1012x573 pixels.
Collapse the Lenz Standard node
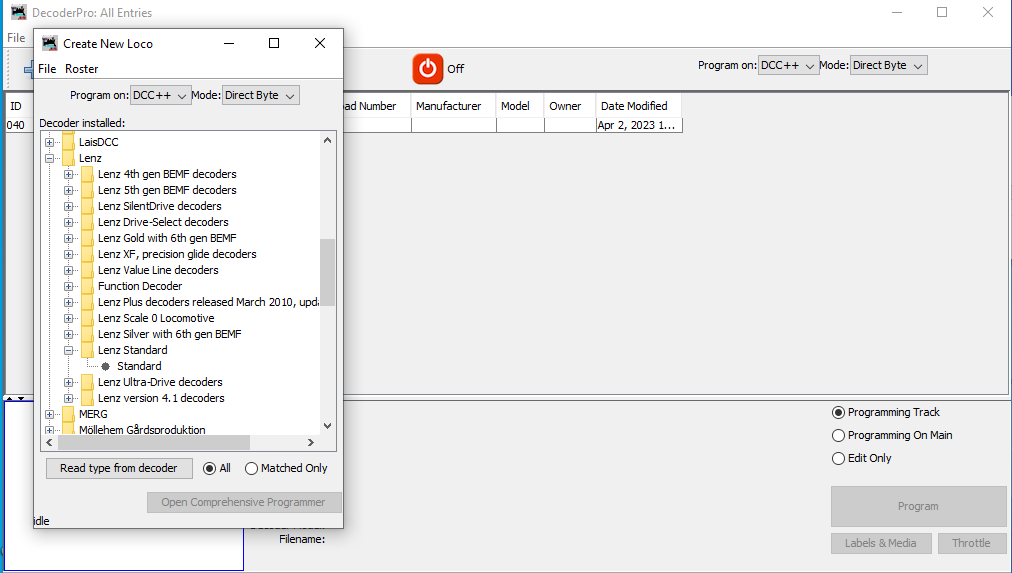[68, 350]
